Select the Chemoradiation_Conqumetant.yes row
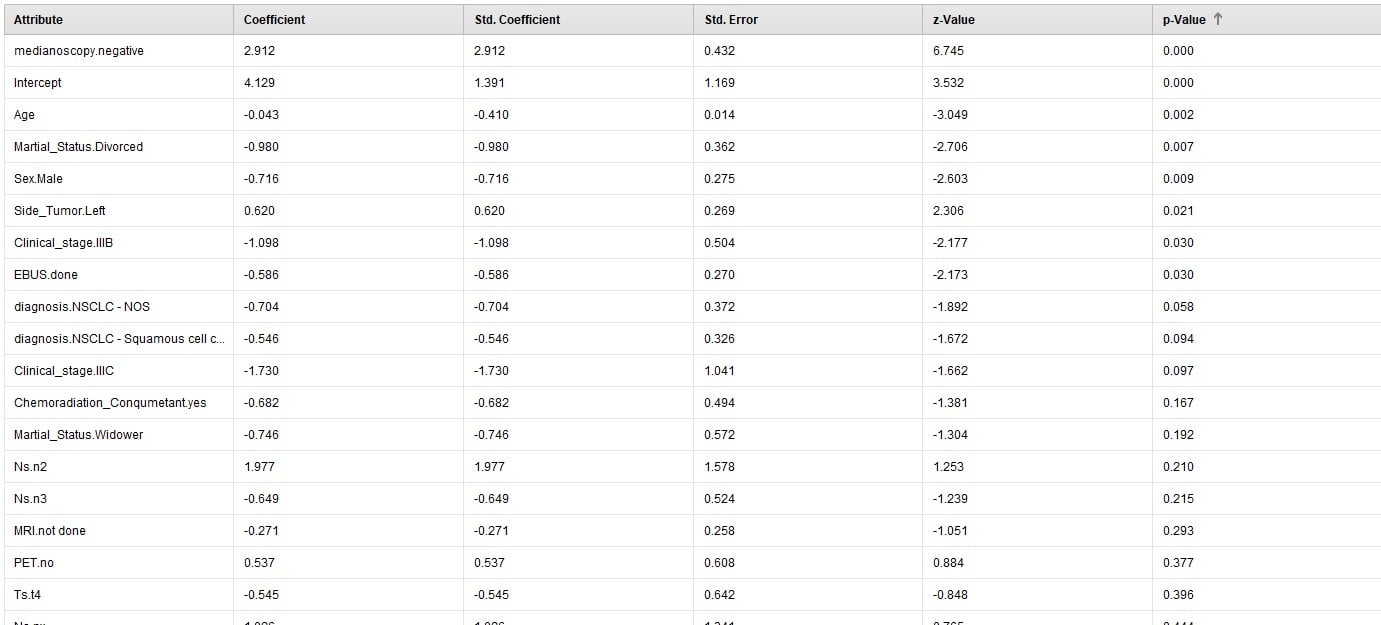Viewport: 1381px width, 625px height. click(692, 403)
